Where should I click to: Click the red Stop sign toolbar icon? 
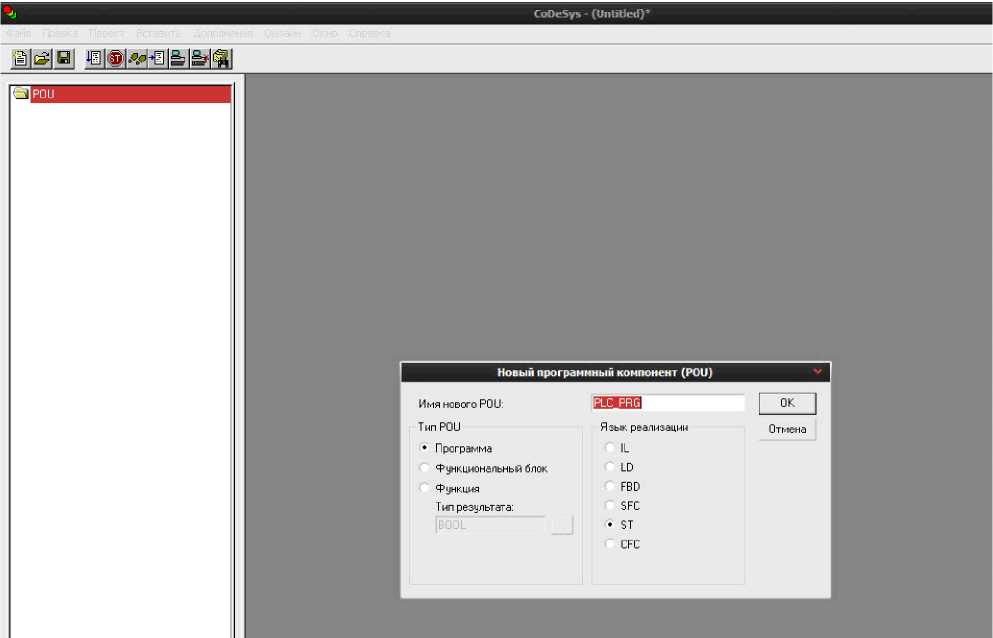click(115, 59)
